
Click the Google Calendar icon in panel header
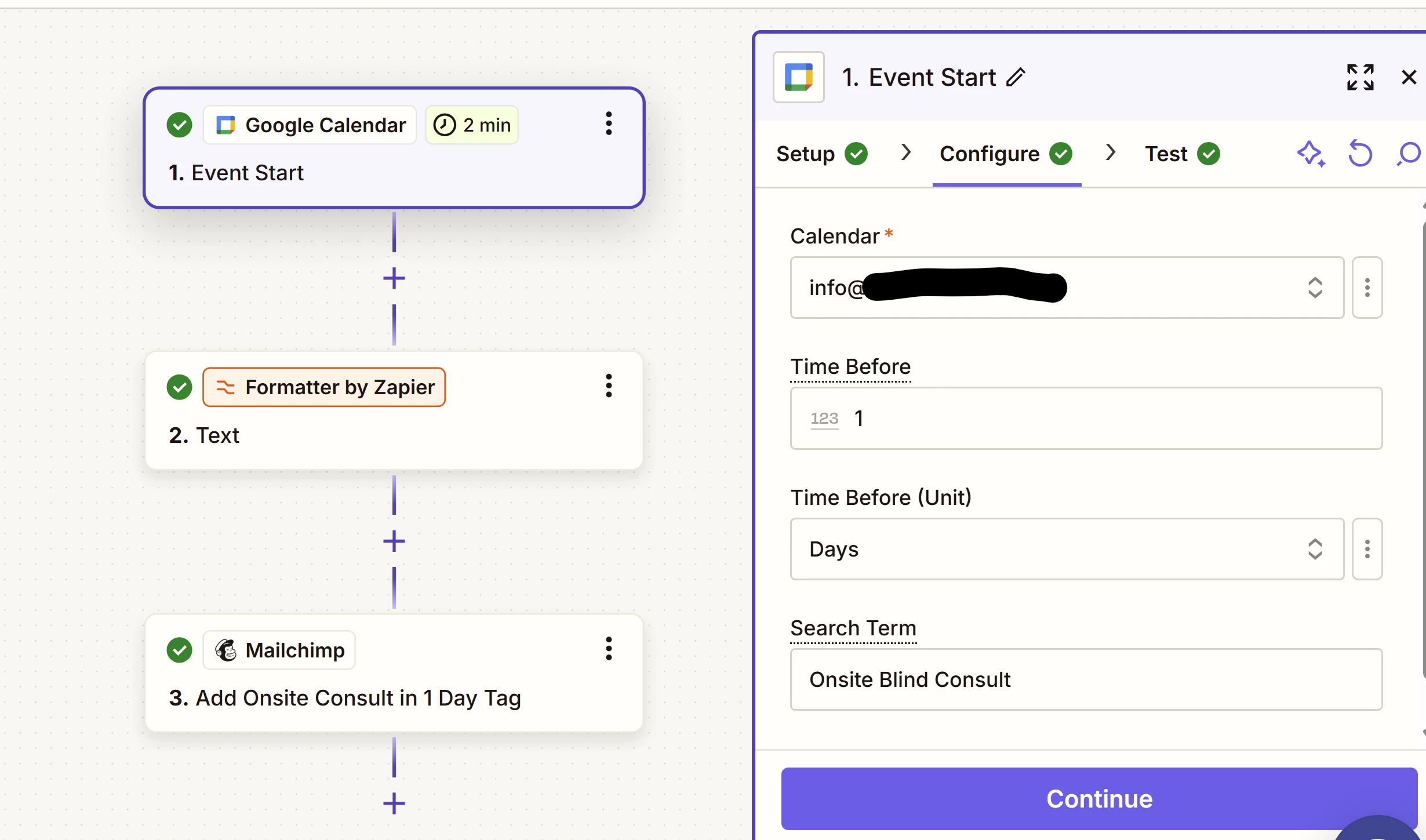(799, 77)
